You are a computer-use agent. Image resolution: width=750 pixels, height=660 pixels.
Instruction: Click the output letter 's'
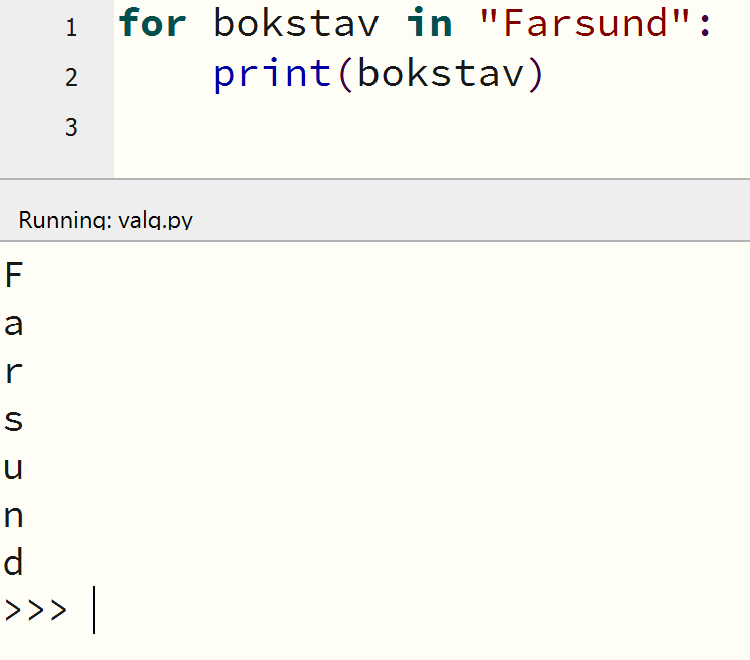click(x=13, y=420)
